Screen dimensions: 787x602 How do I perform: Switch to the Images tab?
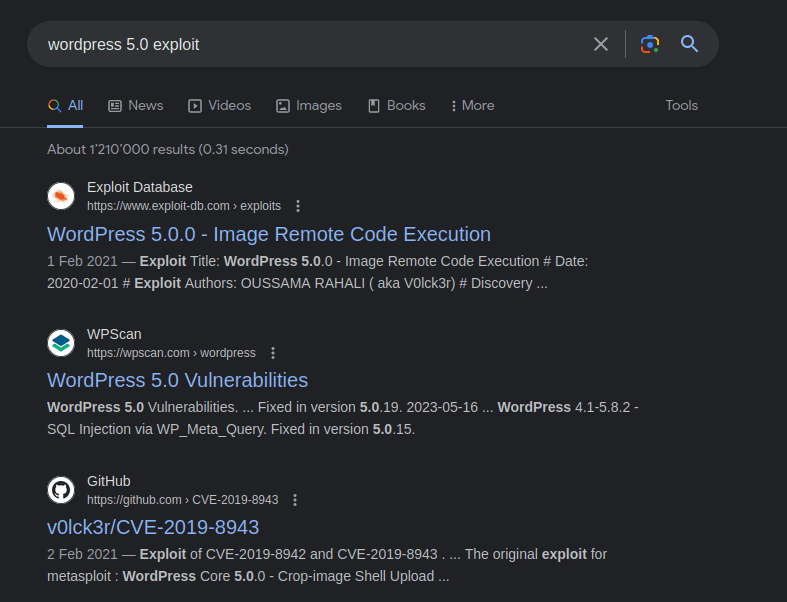pyautogui.click(x=309, y=105)
